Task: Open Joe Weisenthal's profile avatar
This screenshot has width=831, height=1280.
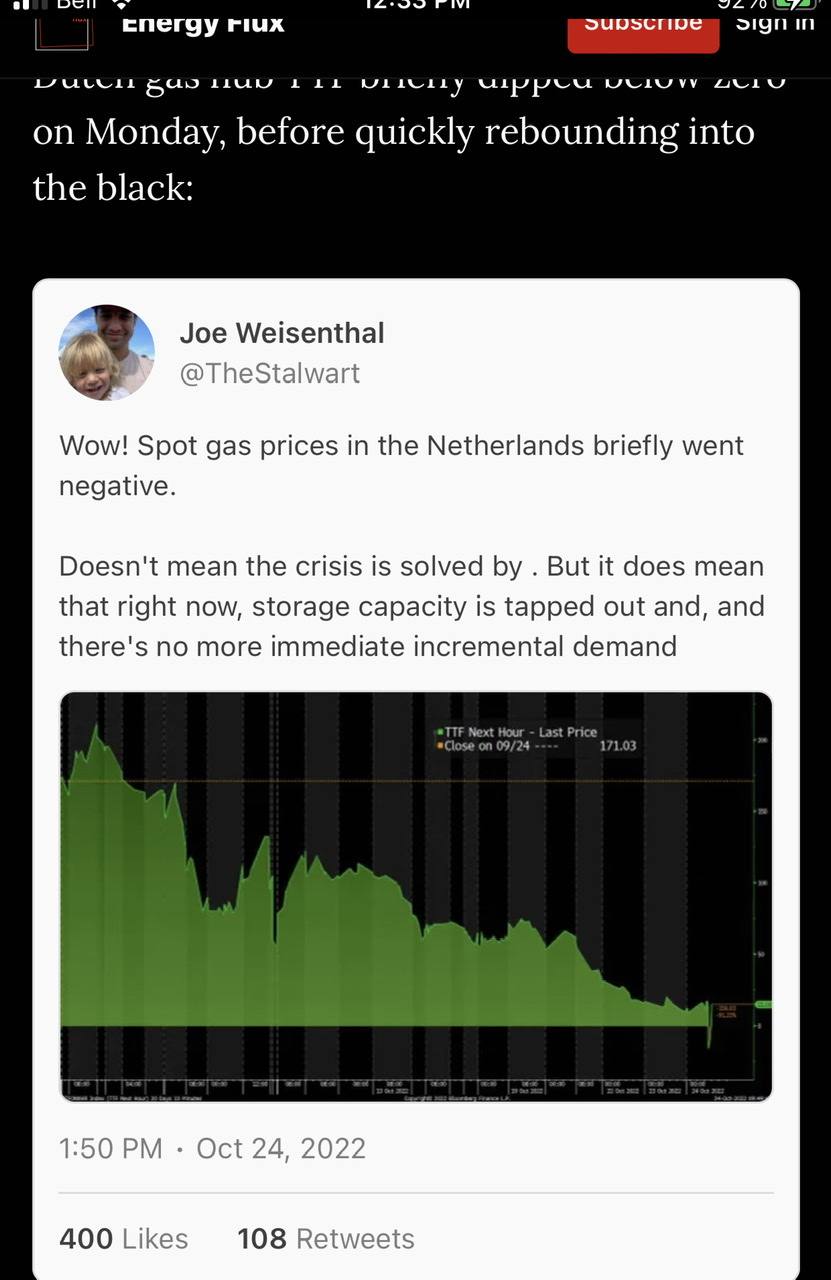Action: click(x=107, y=353)
